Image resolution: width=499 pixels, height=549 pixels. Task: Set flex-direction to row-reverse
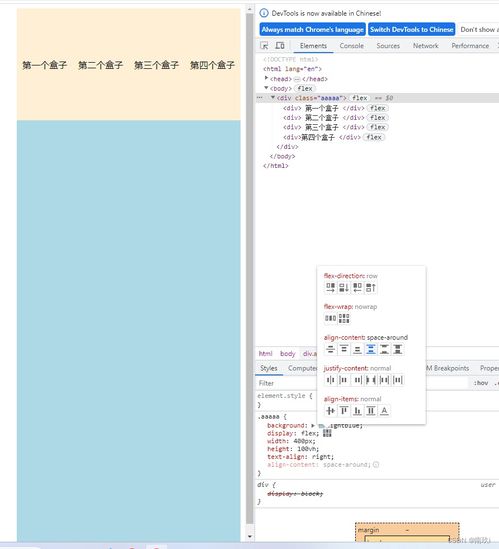click(x=357, y=288)
